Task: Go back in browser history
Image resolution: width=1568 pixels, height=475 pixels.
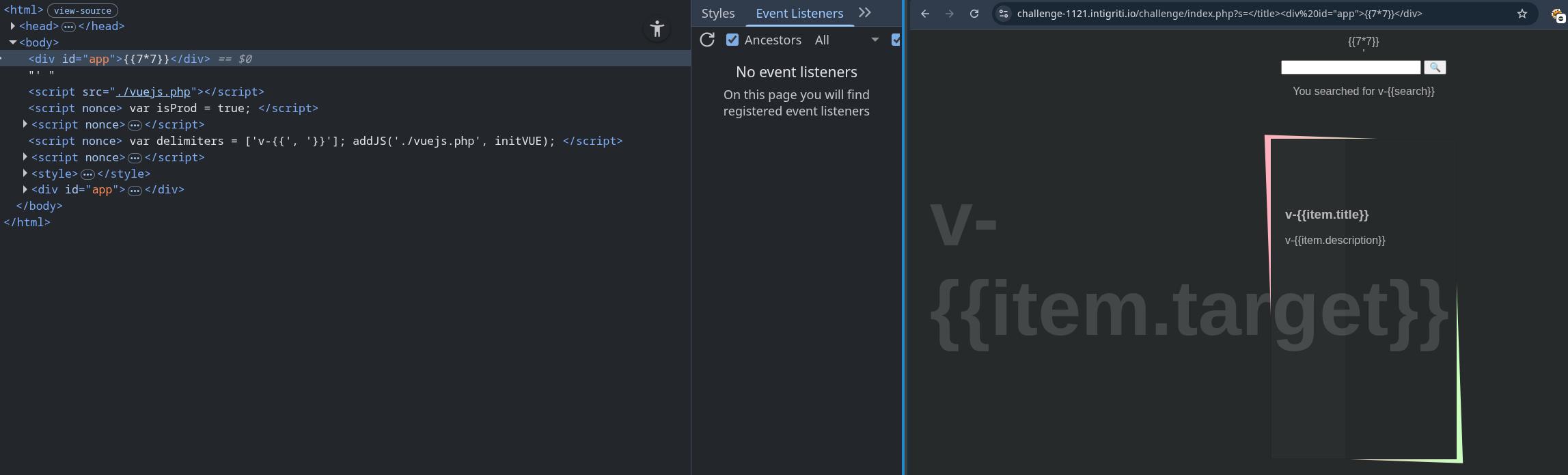Action: click(924, 14)
